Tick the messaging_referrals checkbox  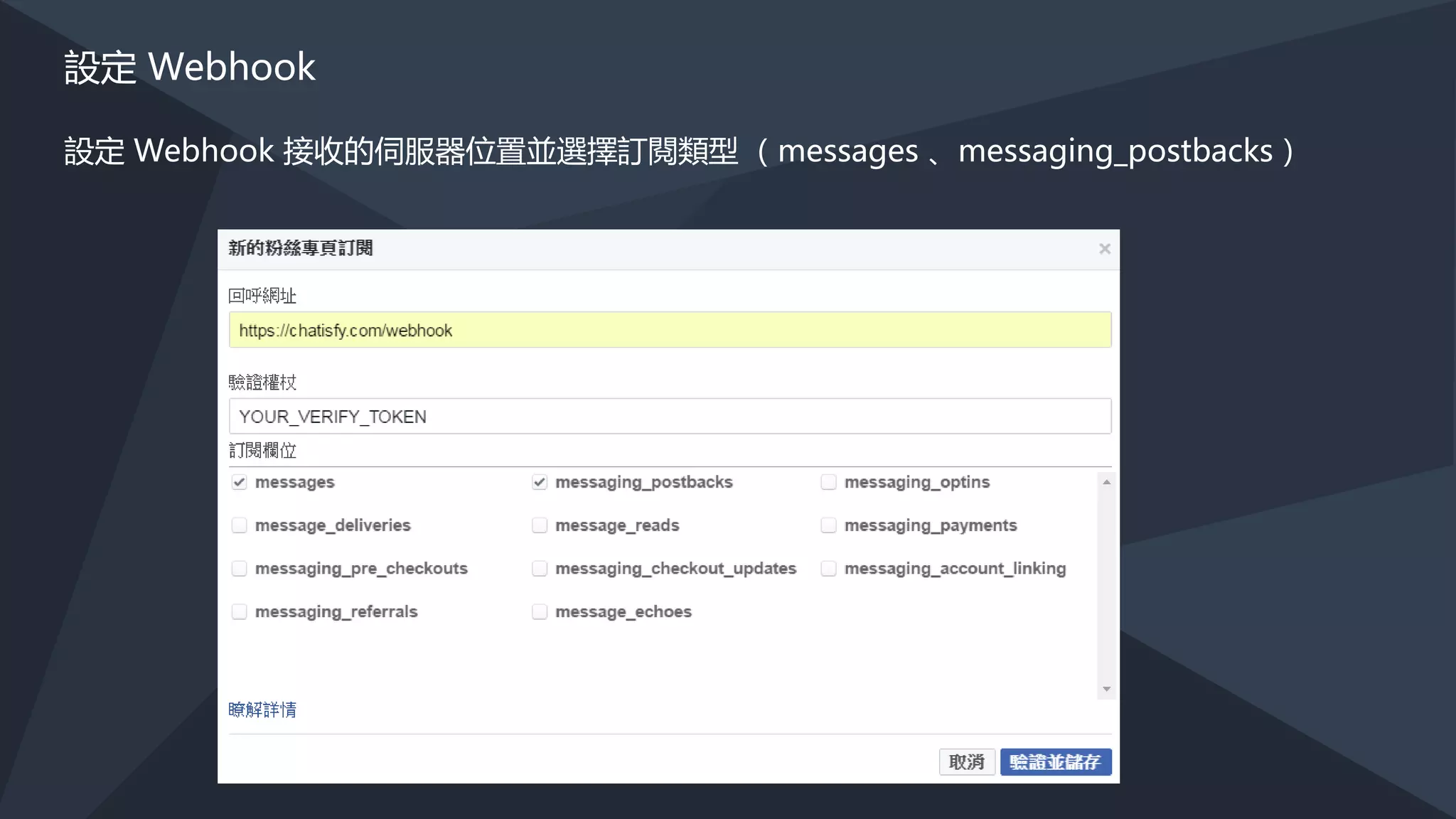[x=240, y=612]
